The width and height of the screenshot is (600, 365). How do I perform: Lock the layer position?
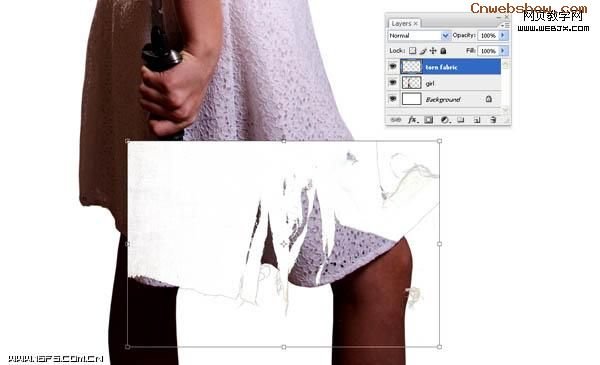click(433, 51)
